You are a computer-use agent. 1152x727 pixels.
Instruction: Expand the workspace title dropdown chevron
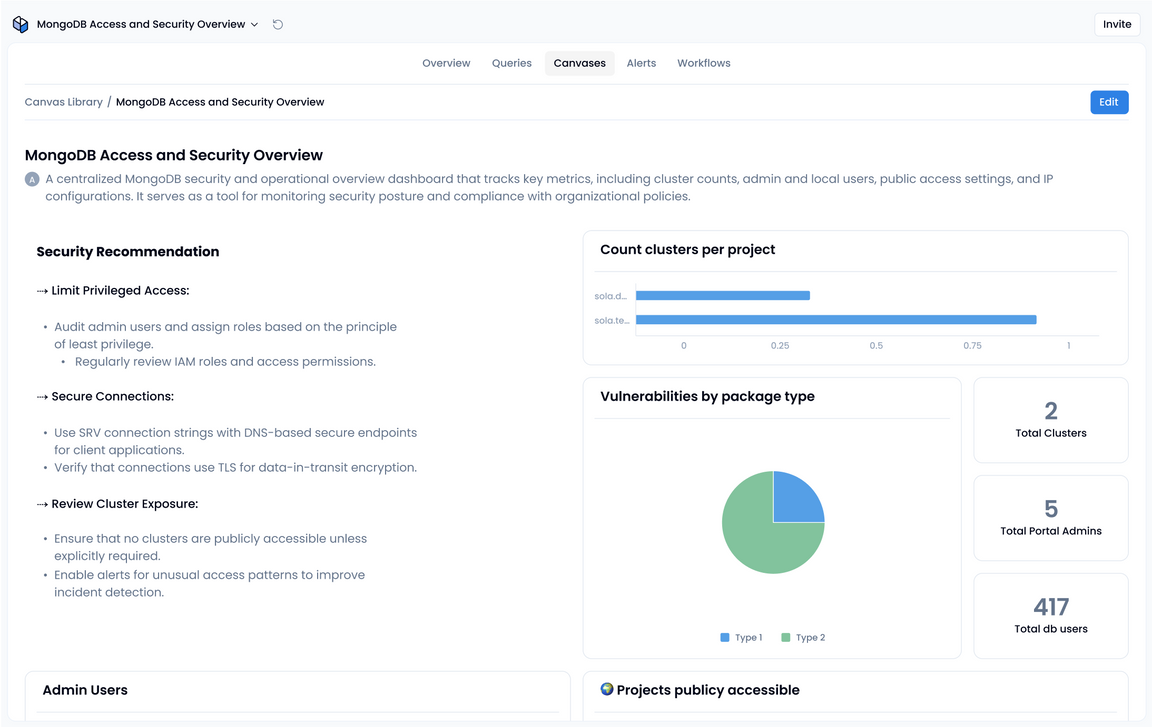pos(254,24)
